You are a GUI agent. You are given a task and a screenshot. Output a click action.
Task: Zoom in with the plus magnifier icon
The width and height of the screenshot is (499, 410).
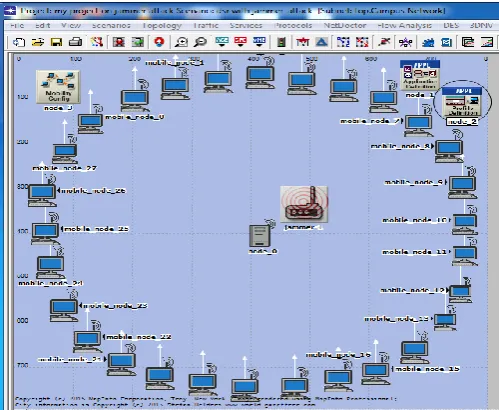[x=182, y=42]
